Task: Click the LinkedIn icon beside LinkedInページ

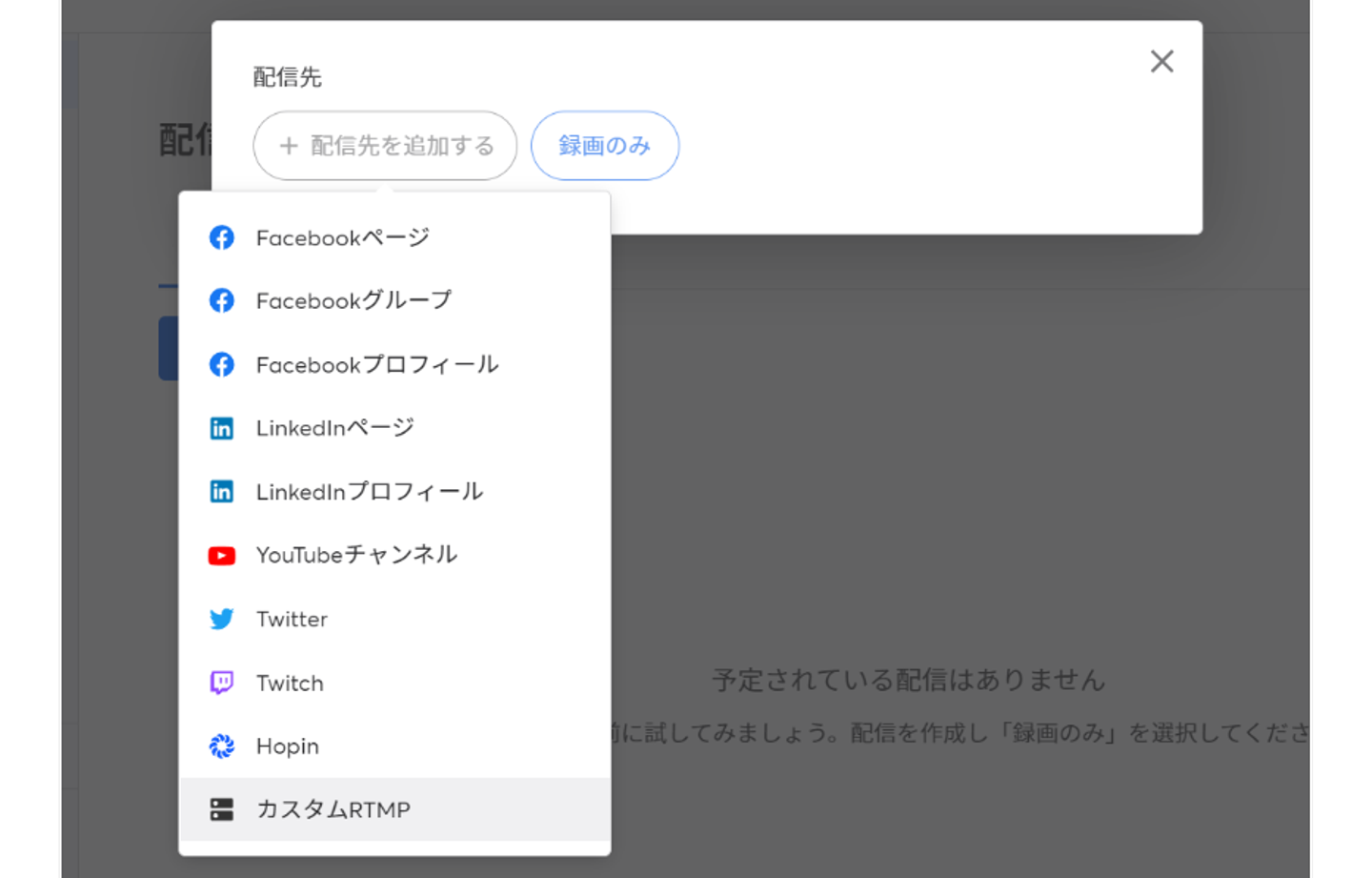Action: point(222,428)
